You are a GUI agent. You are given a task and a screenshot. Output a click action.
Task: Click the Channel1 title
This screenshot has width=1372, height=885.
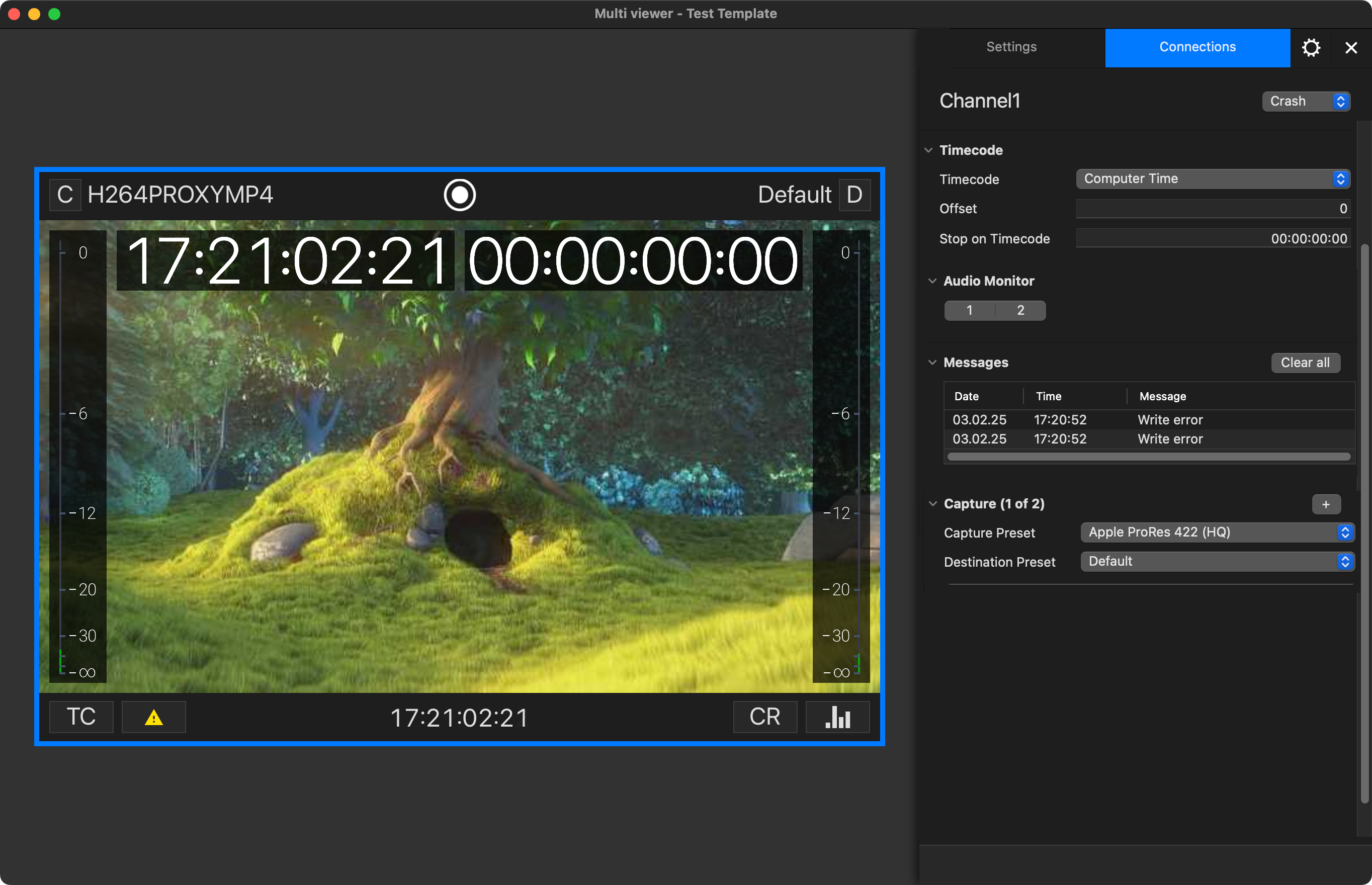[x=979, y=101]
